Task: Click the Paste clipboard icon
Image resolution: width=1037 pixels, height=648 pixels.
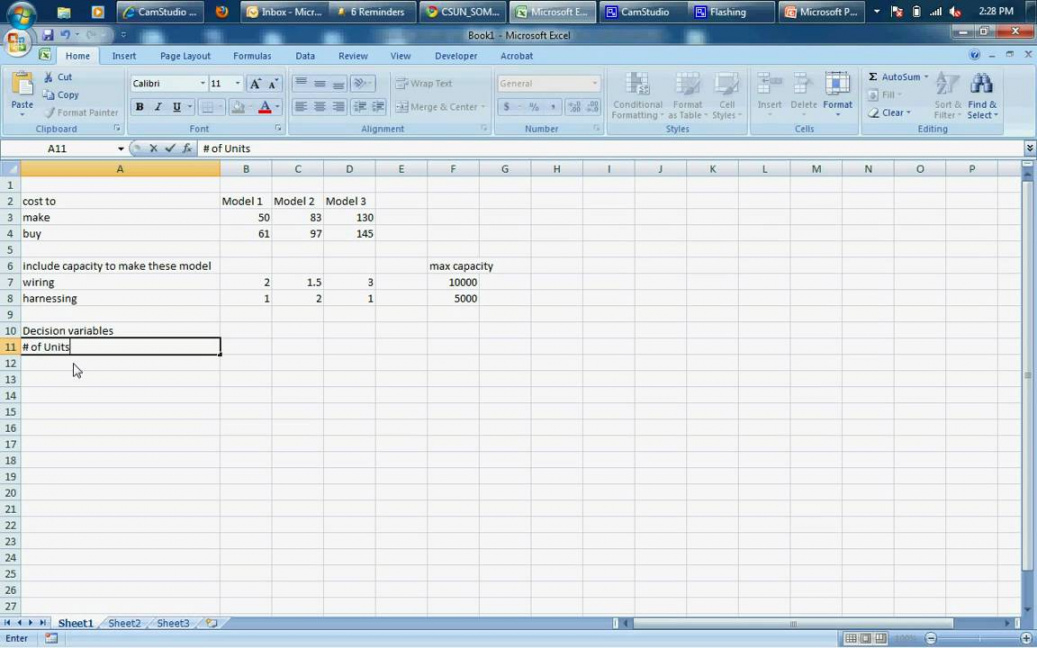Action: [21, 88]
